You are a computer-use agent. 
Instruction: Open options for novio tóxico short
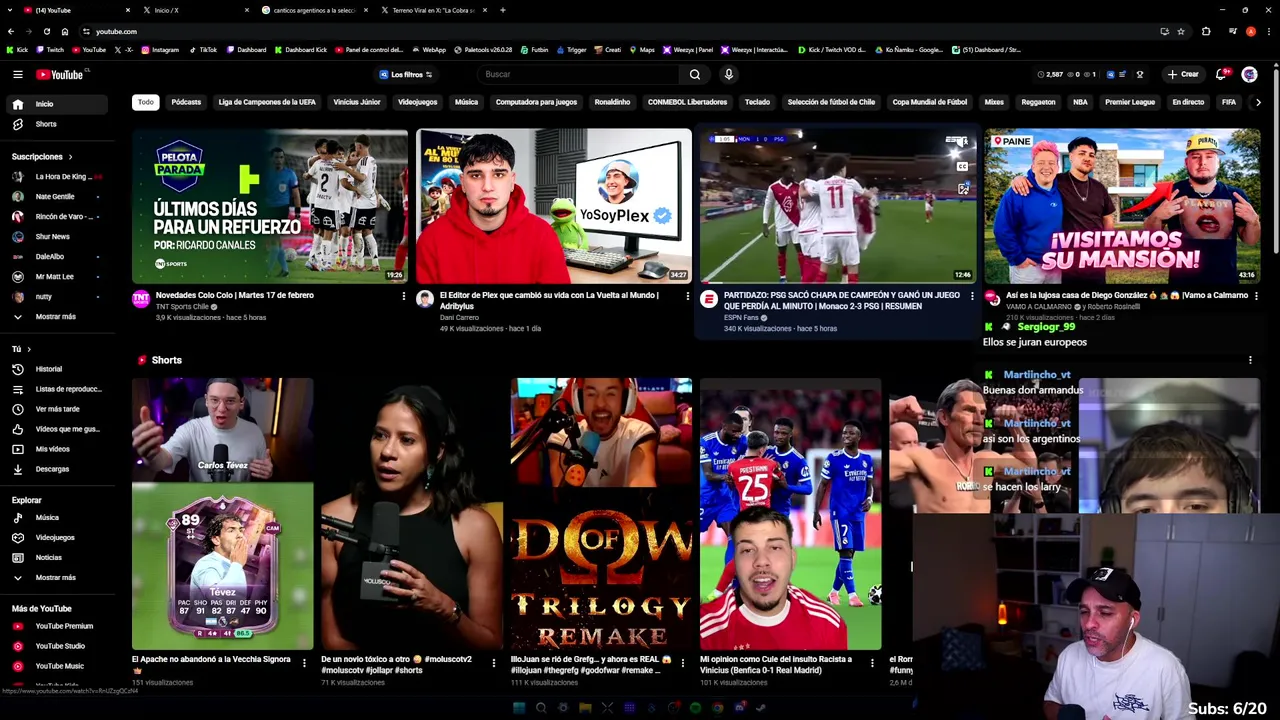(493, 662)
